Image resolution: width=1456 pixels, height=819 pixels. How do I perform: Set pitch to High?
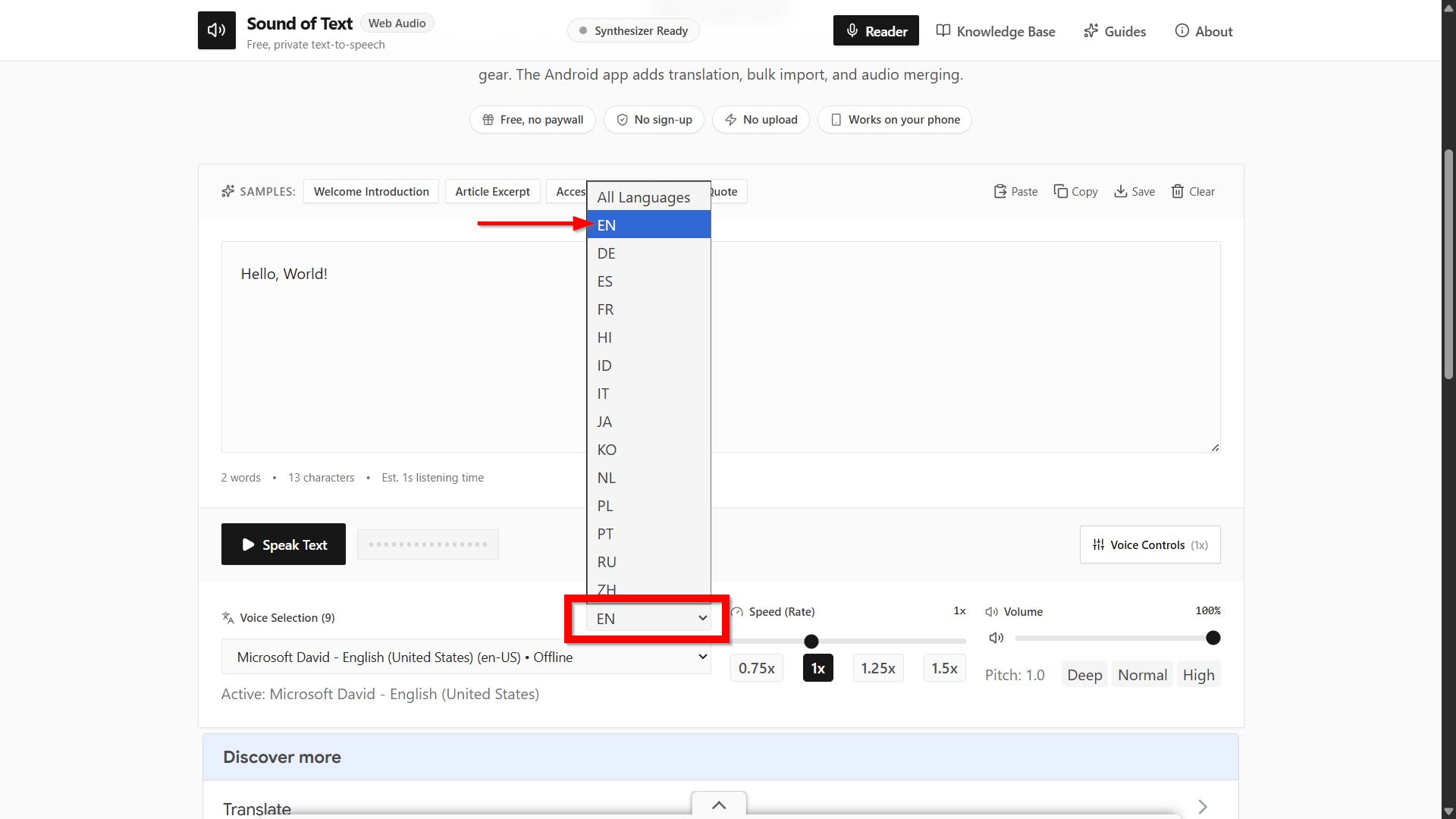pyautogui.click(x=1198, y=675)
